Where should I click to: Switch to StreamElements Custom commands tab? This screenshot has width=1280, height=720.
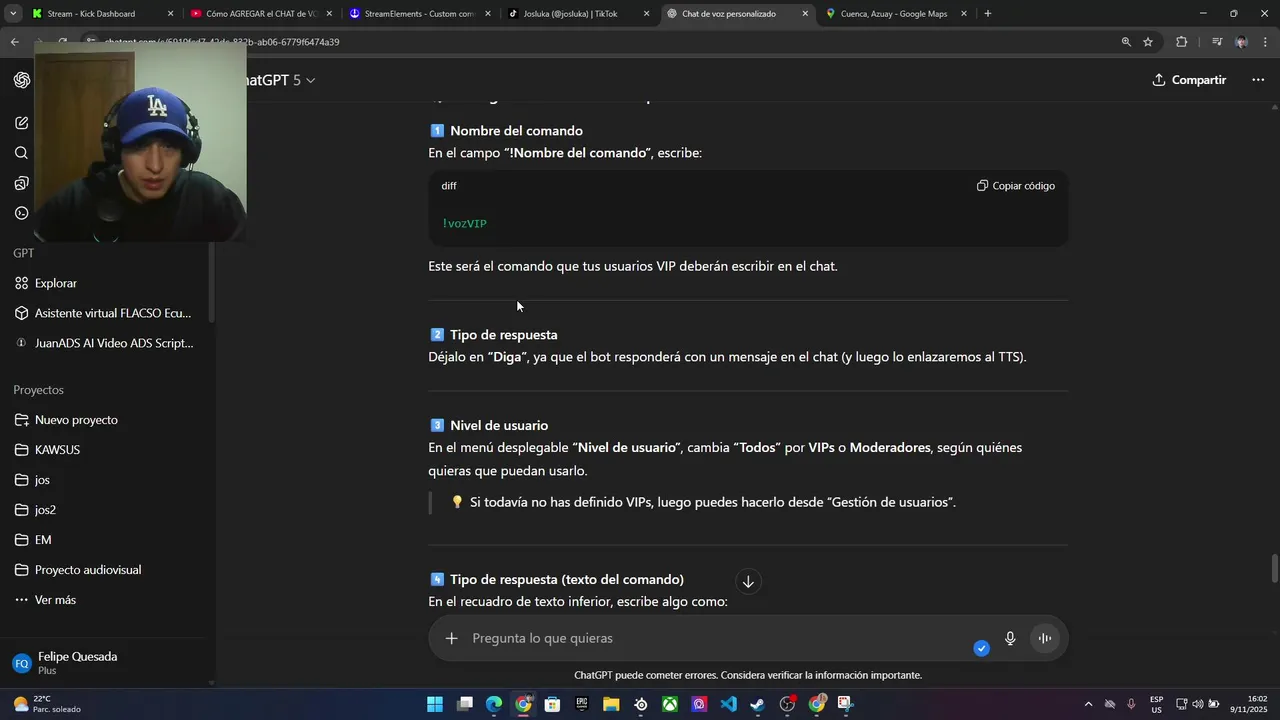point(420,14)
